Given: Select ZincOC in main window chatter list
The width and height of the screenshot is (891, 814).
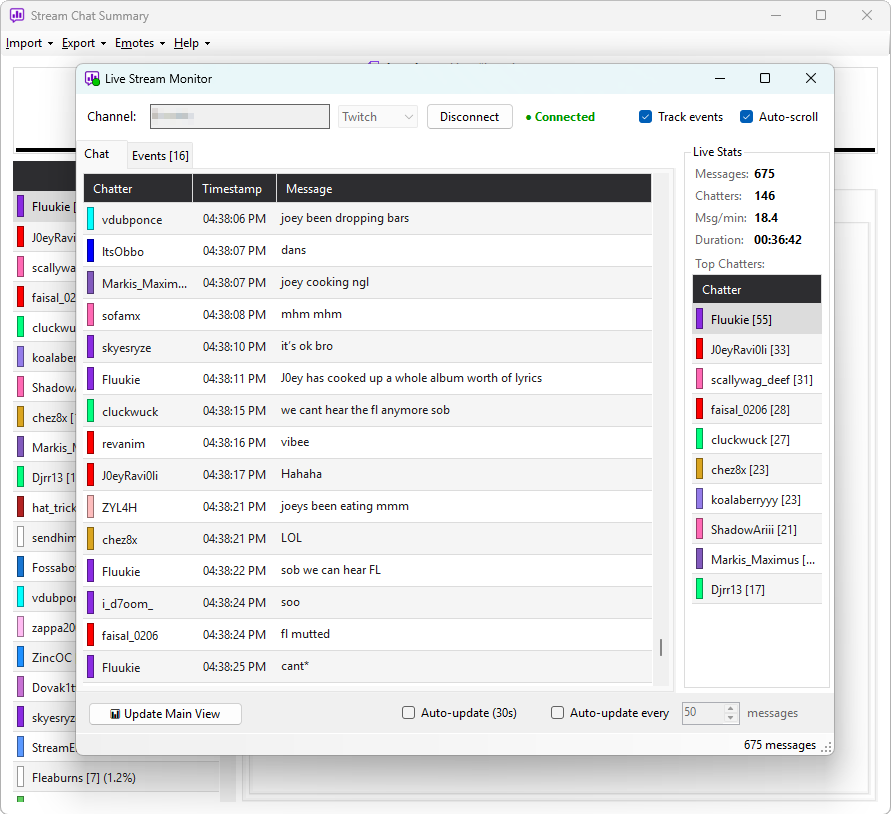Looking at the screenshot, I should 45,658.
